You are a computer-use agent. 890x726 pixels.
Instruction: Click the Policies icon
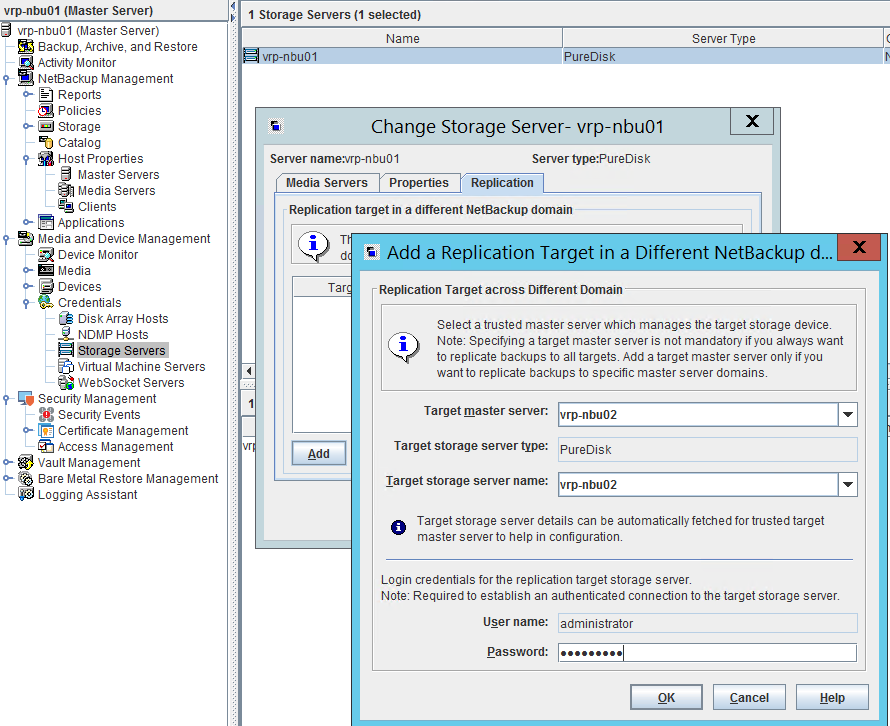[46, 111]
